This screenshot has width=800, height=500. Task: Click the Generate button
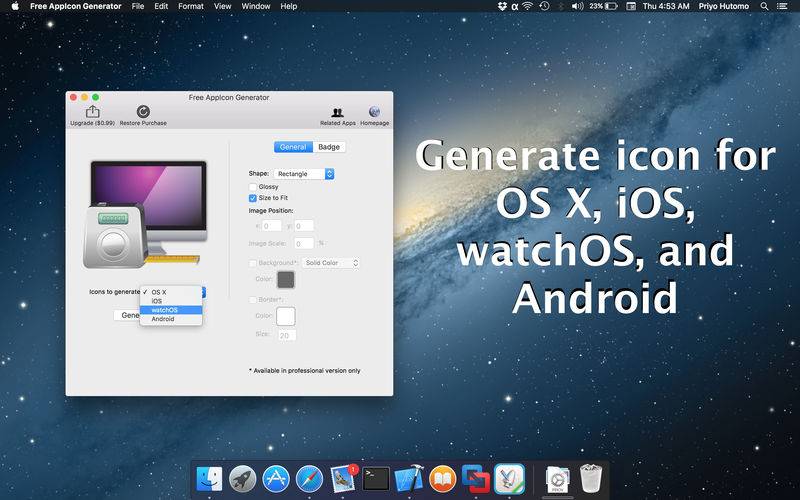(127, 315)
